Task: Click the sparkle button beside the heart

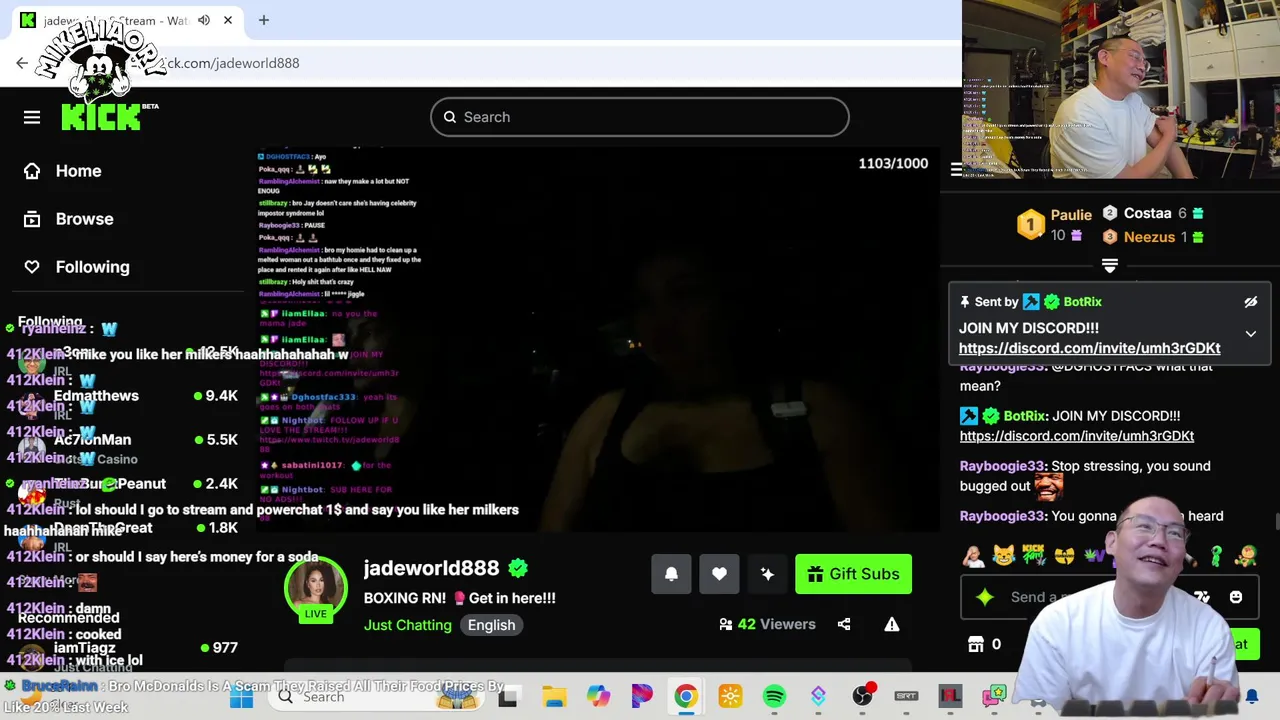Action: coord(767,574)
